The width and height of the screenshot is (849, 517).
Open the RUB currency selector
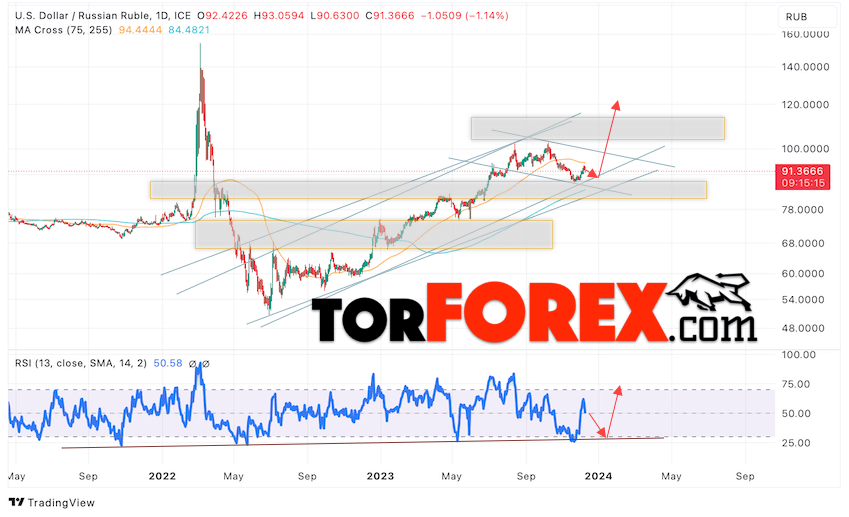pyautogui.click(x=807, y=17)
